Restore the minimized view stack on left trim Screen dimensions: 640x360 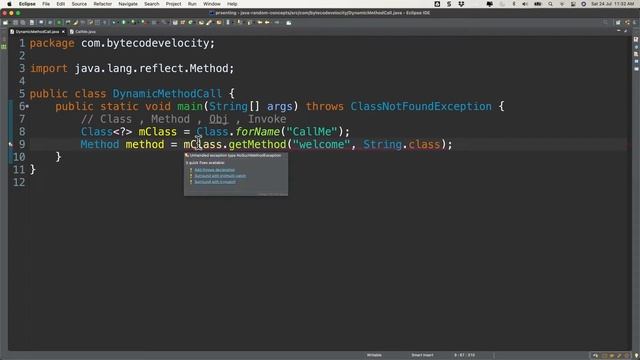[4, 40]
